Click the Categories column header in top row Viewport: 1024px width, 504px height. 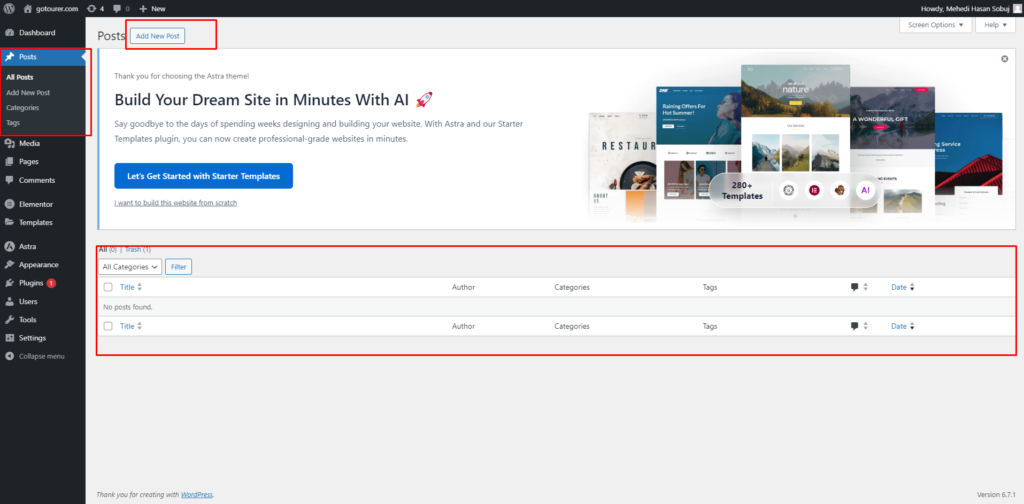[572, 287]
